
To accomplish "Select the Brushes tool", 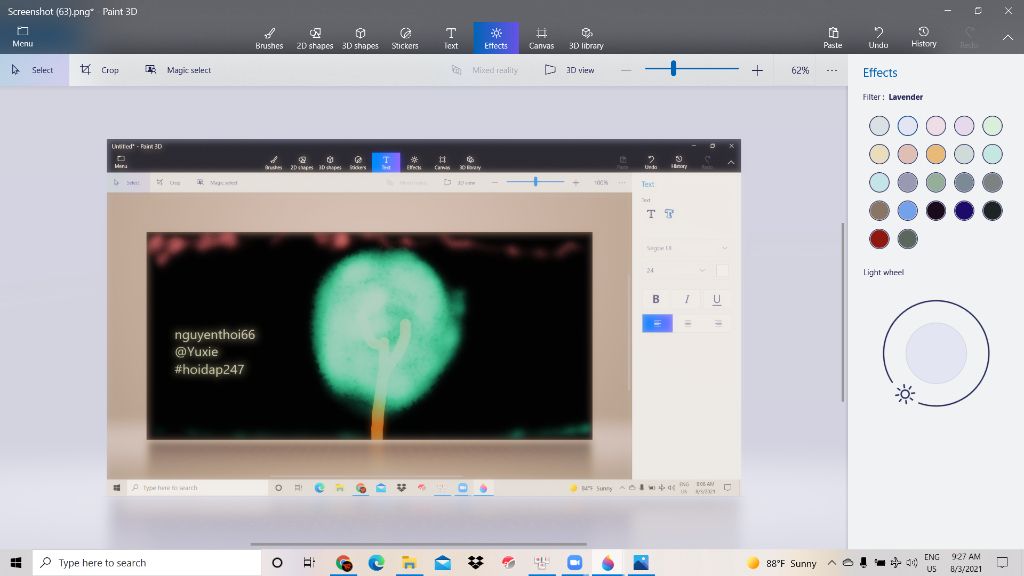I will click(269, 38).
